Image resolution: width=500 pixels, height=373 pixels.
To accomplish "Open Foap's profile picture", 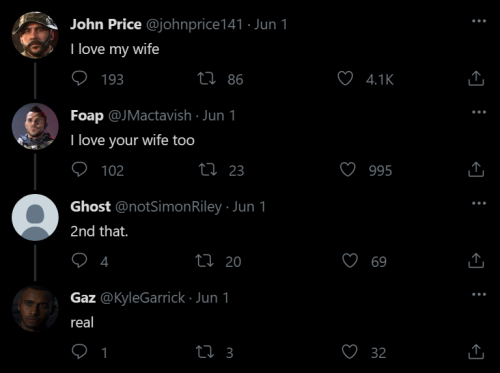I will [x=35, y=126].
